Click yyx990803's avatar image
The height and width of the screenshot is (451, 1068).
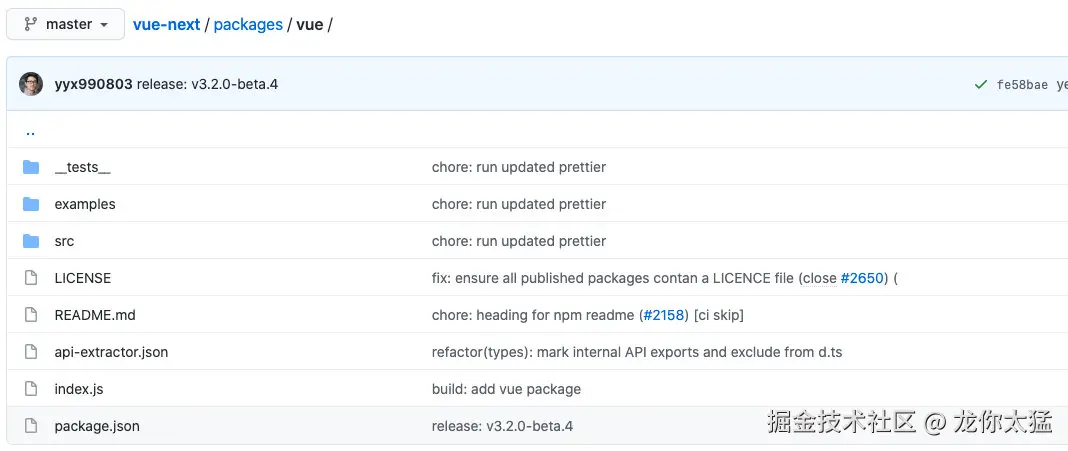31,84
